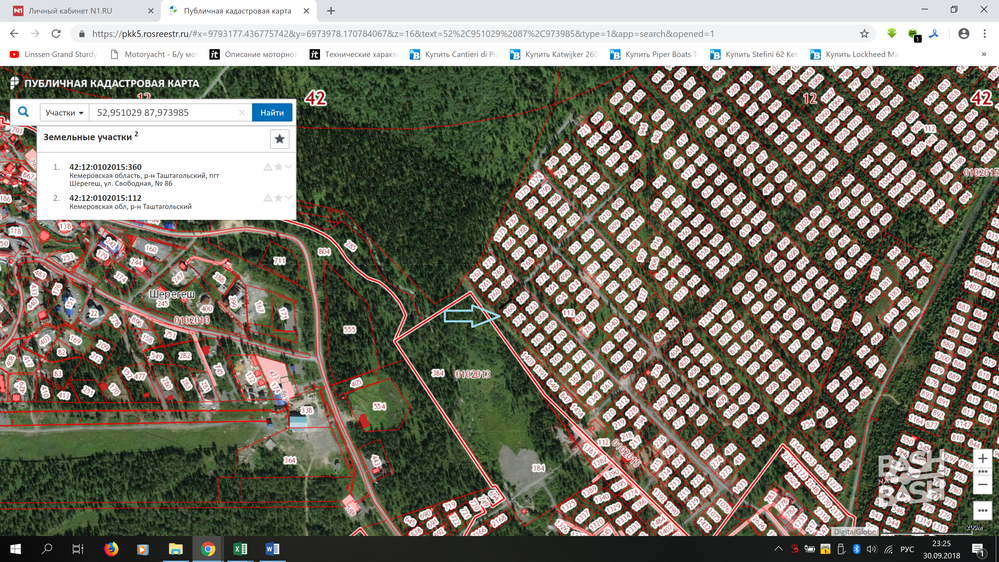The image size is (999, 562).
Task: Click the DigitalGlobe attribution label
Action: pos(854,531)
